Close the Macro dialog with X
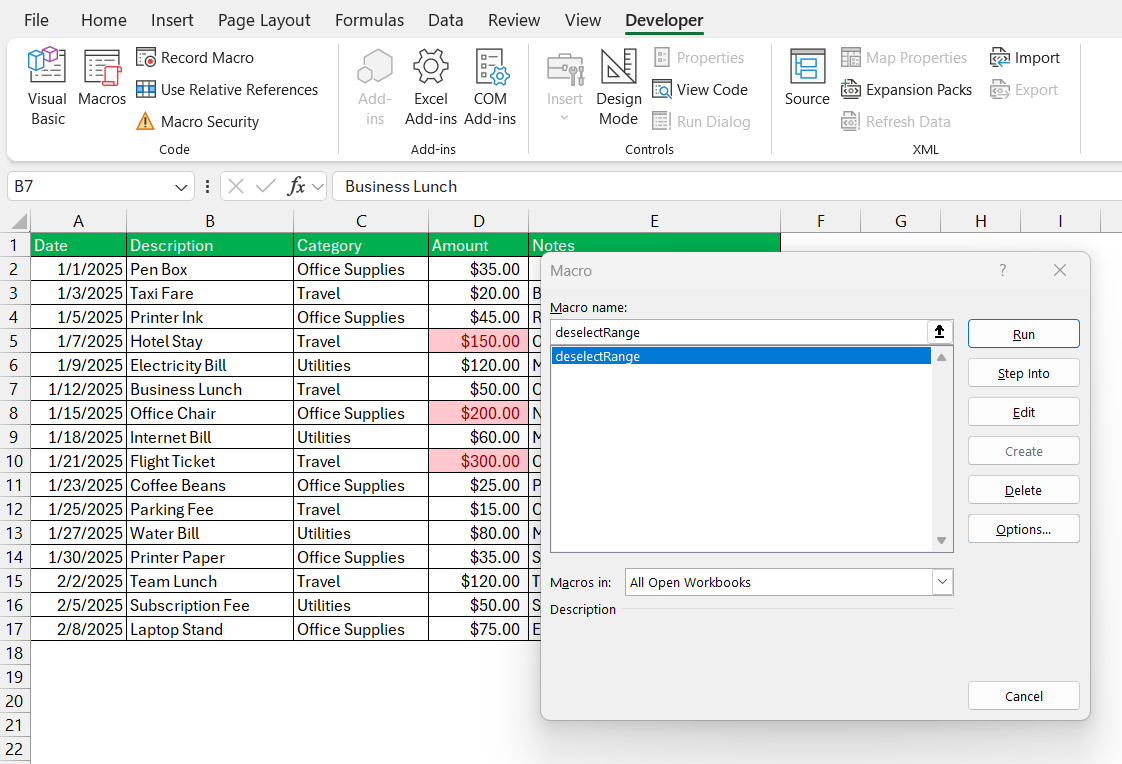Viewport: 1122px width, 764px height. tap(1060, 270)
